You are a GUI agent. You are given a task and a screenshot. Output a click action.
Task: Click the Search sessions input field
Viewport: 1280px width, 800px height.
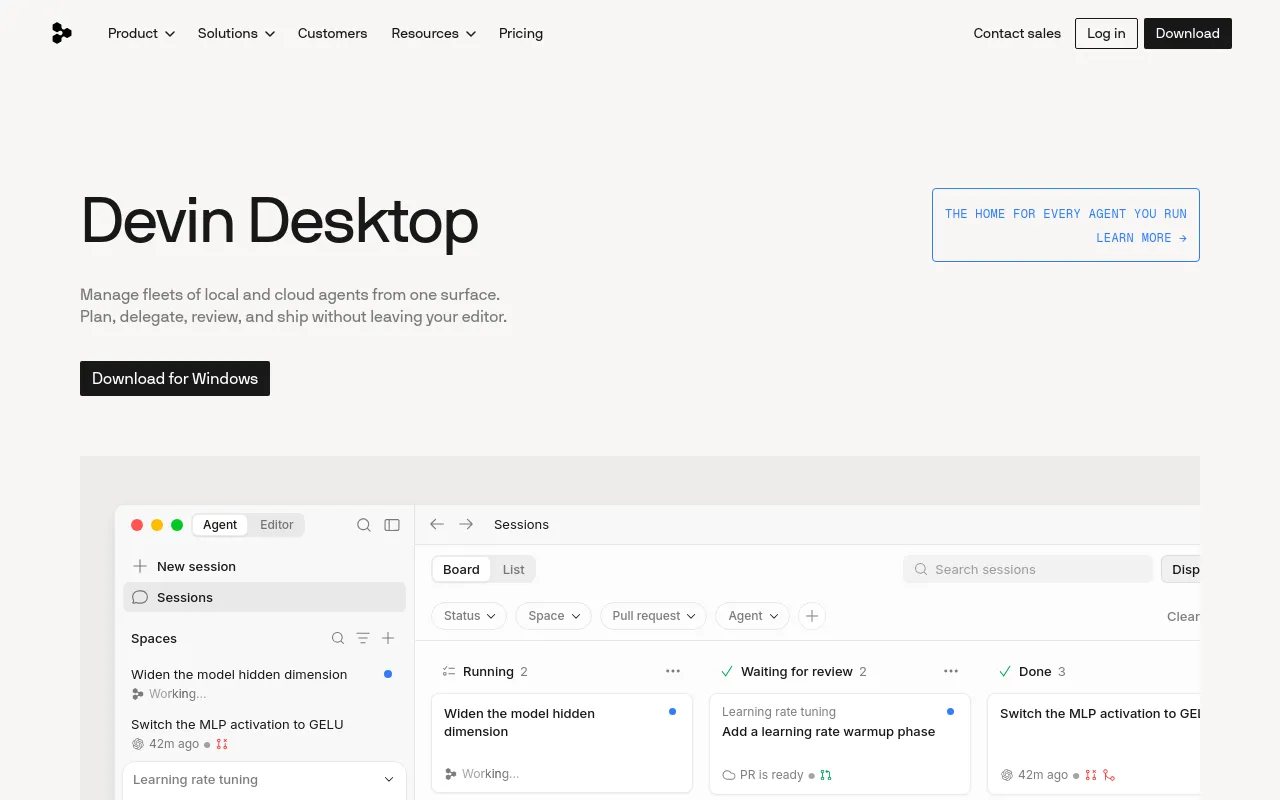(x=1028, y=569)
